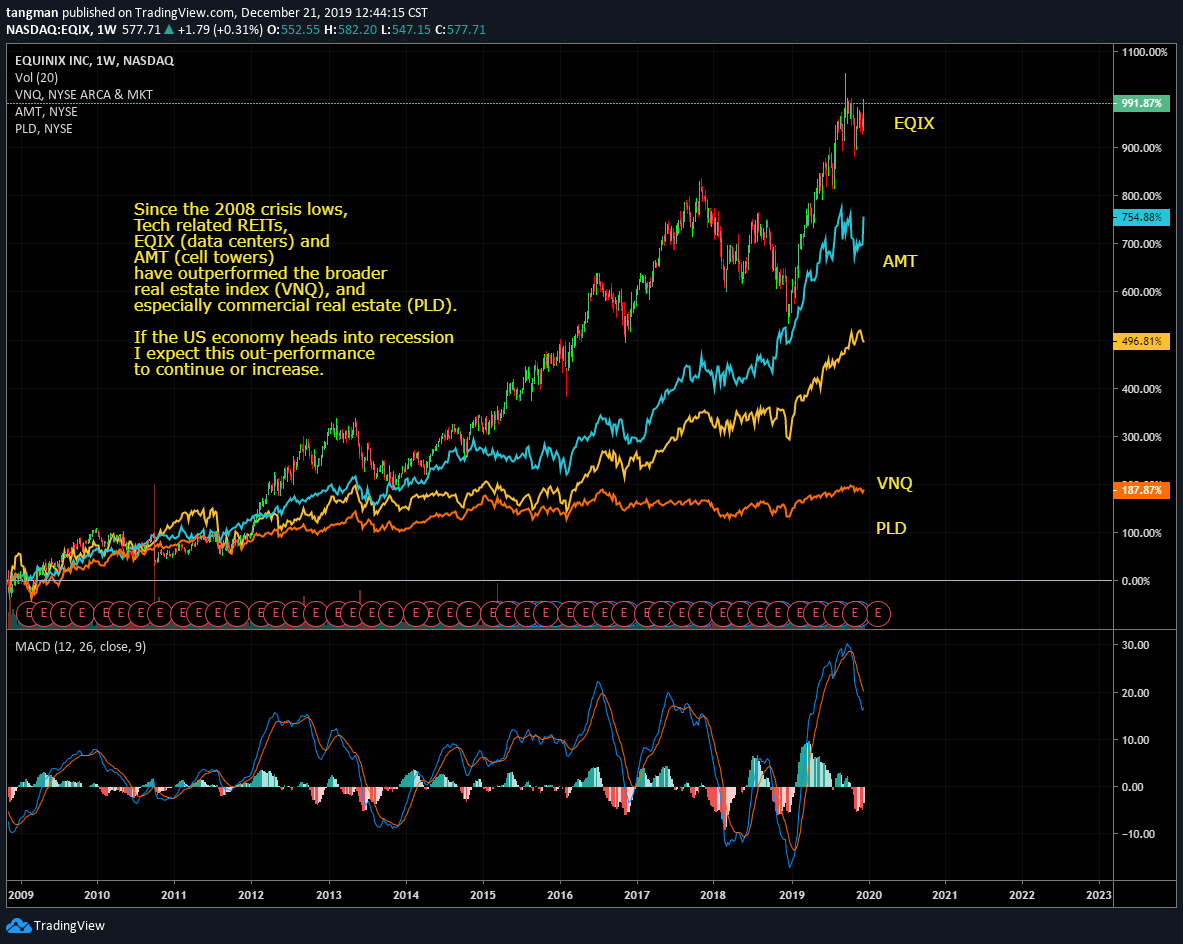Image resolution: width=1183 pixels, height=944 pixels.
Task: Select the 'PLD, NYSE' legend entry
Action: [x=44, y=129]
